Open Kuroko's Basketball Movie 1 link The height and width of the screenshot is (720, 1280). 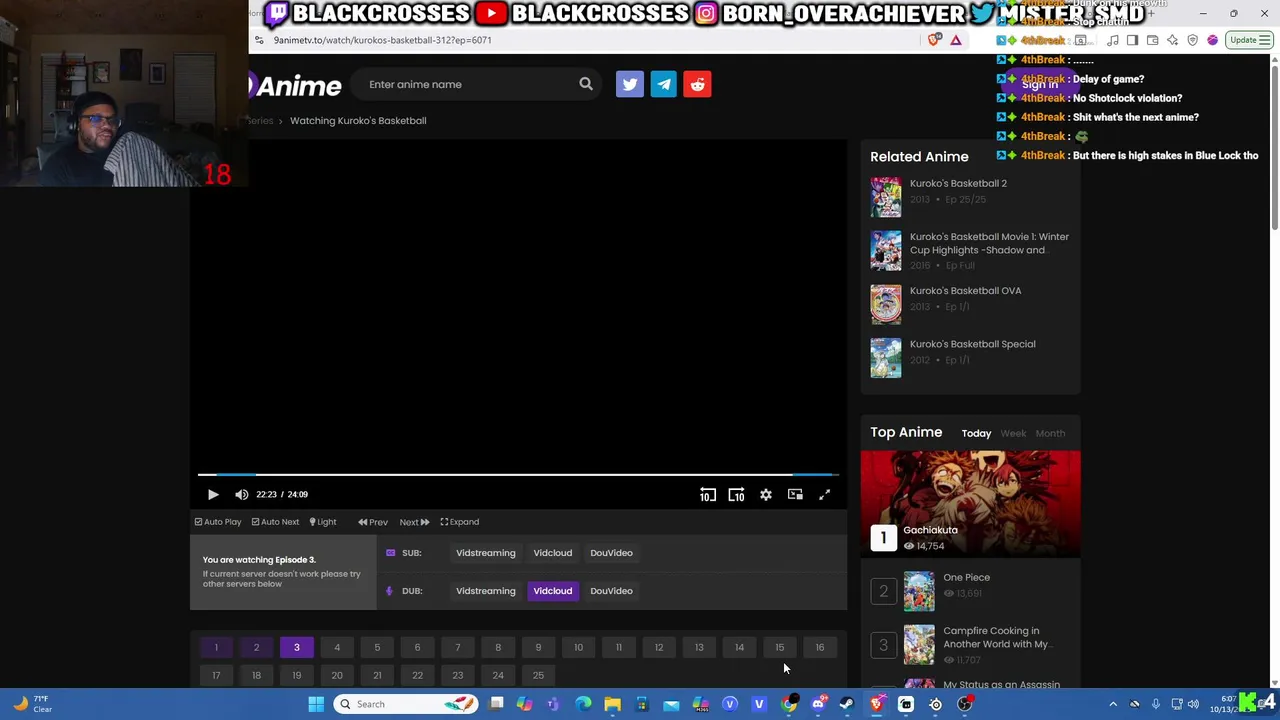coord(989,243)
